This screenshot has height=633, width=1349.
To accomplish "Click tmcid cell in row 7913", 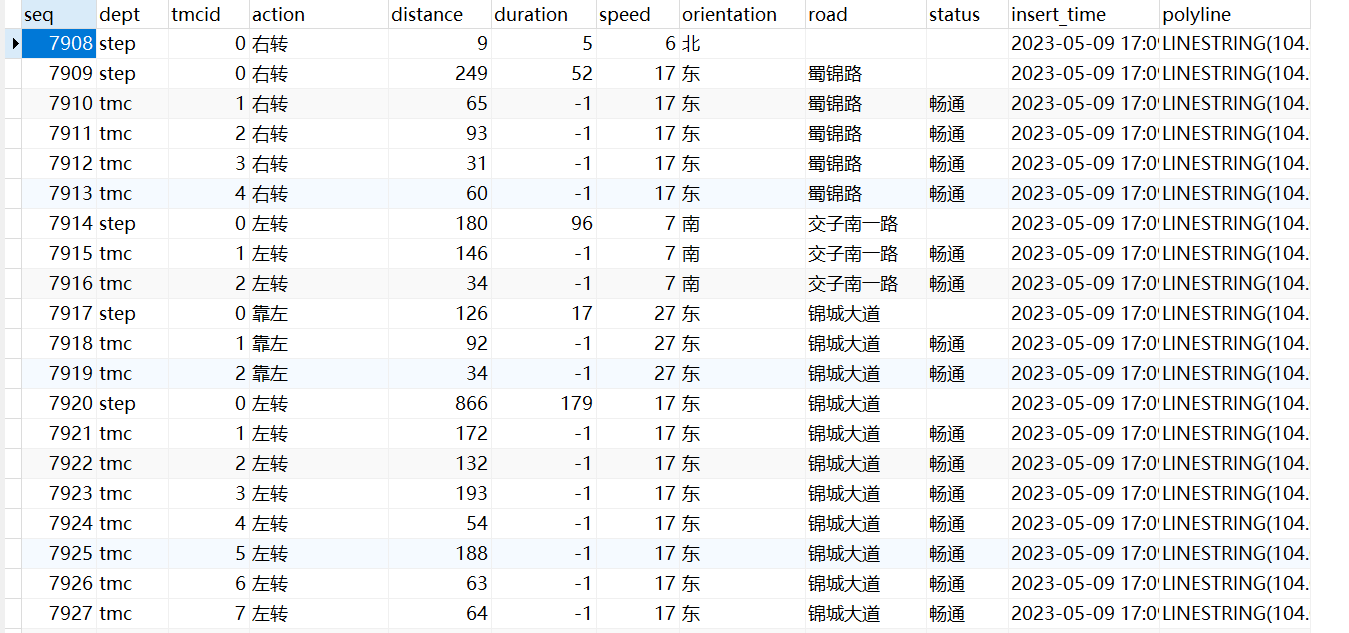I will click(208, 194).
